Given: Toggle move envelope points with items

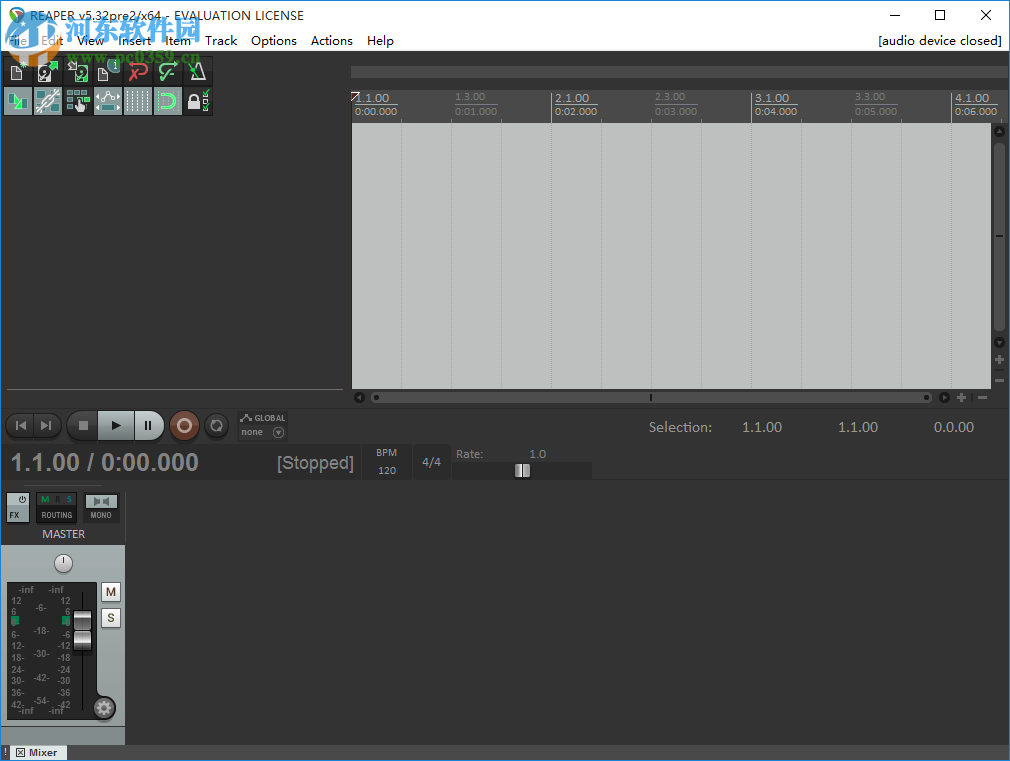Looking at the screenshot, I should (108, 101).
